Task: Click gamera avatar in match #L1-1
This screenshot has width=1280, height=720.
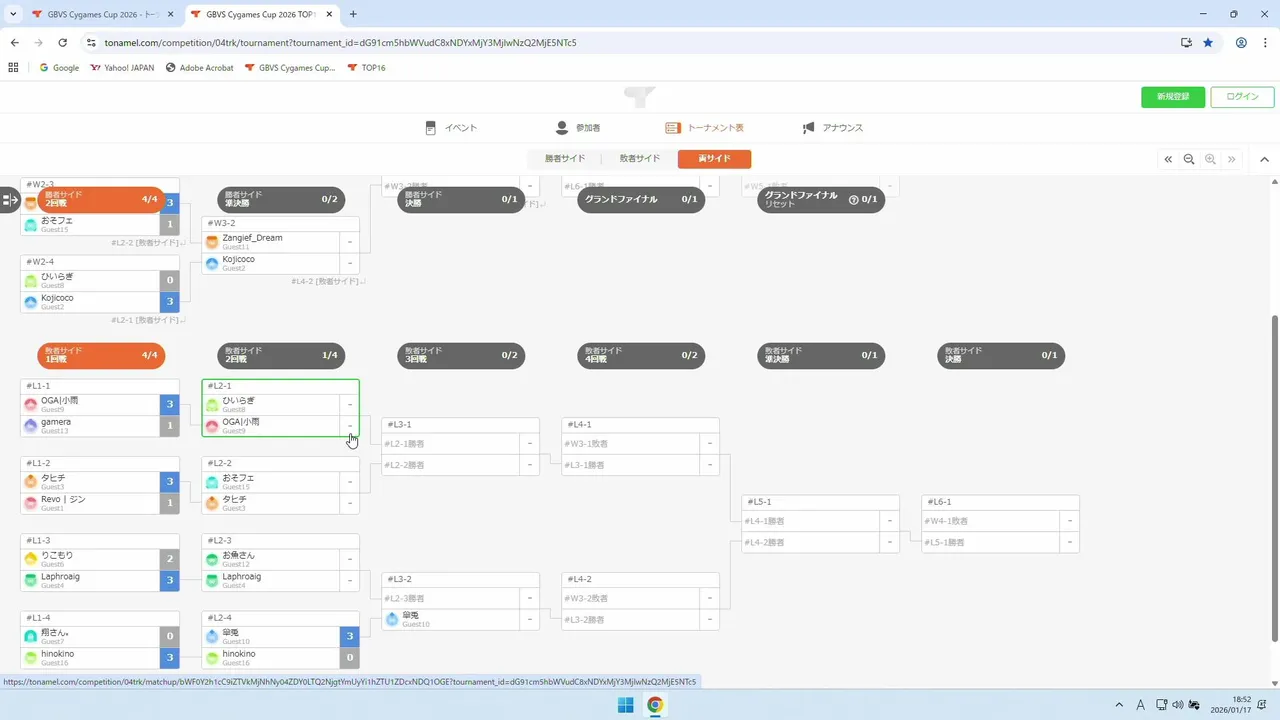Action: (x=32, y=426)
